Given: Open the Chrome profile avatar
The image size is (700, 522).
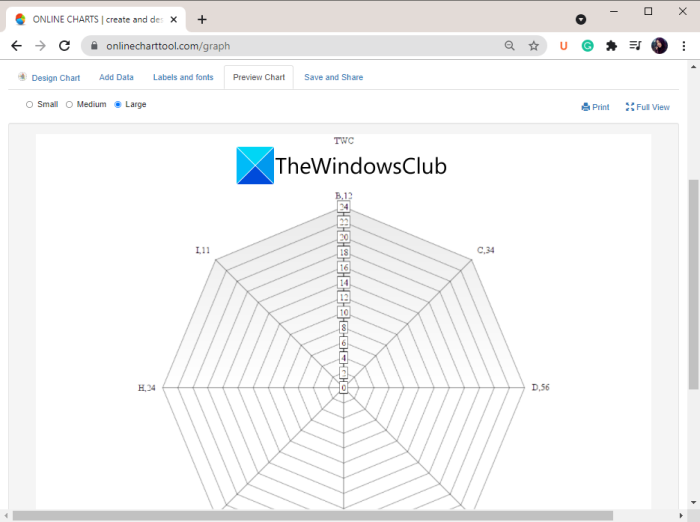Looking at the screenshot, I should point(659,46).
